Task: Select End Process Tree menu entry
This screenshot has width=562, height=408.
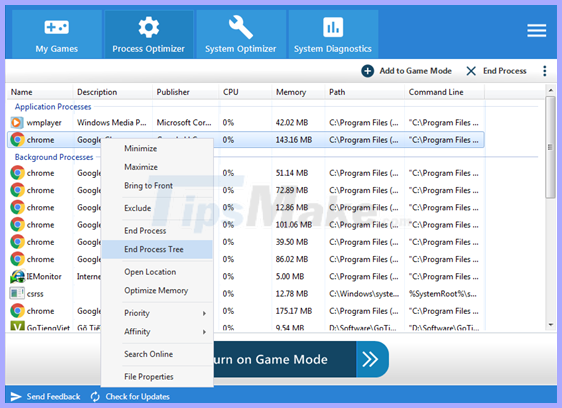Action: (157, 249)
